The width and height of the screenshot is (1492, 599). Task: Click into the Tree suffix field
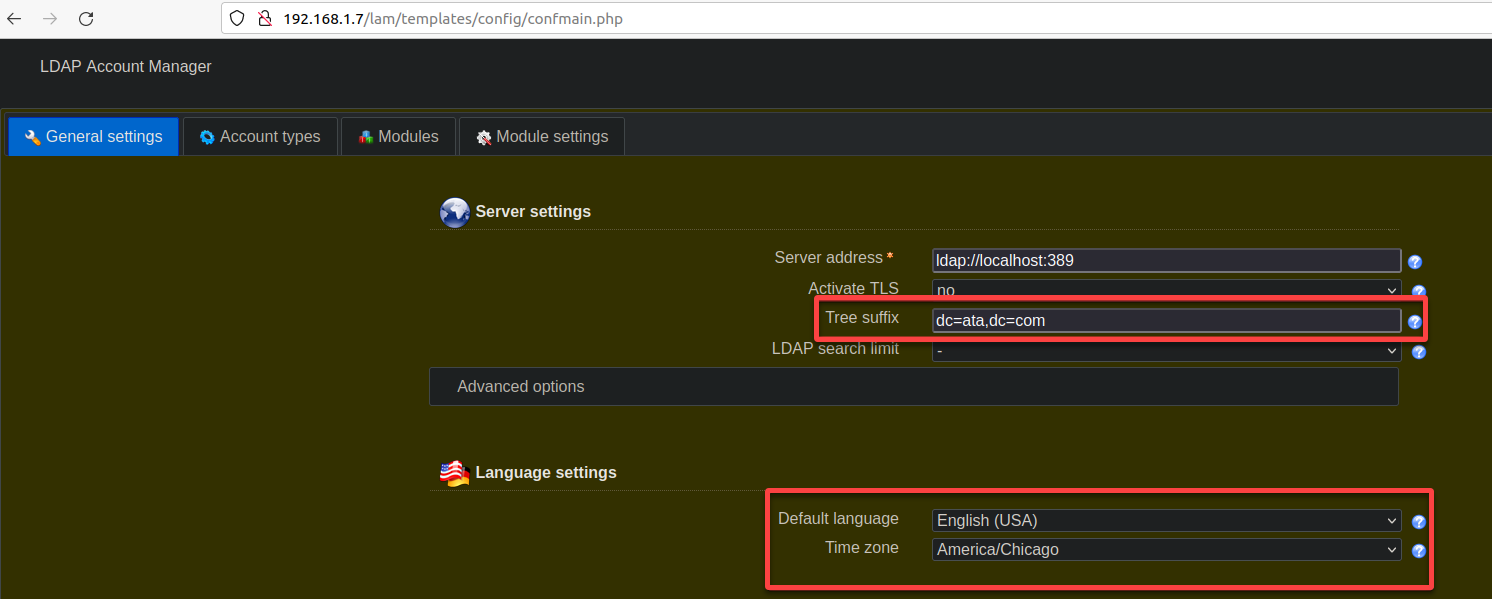(1166, 320)
